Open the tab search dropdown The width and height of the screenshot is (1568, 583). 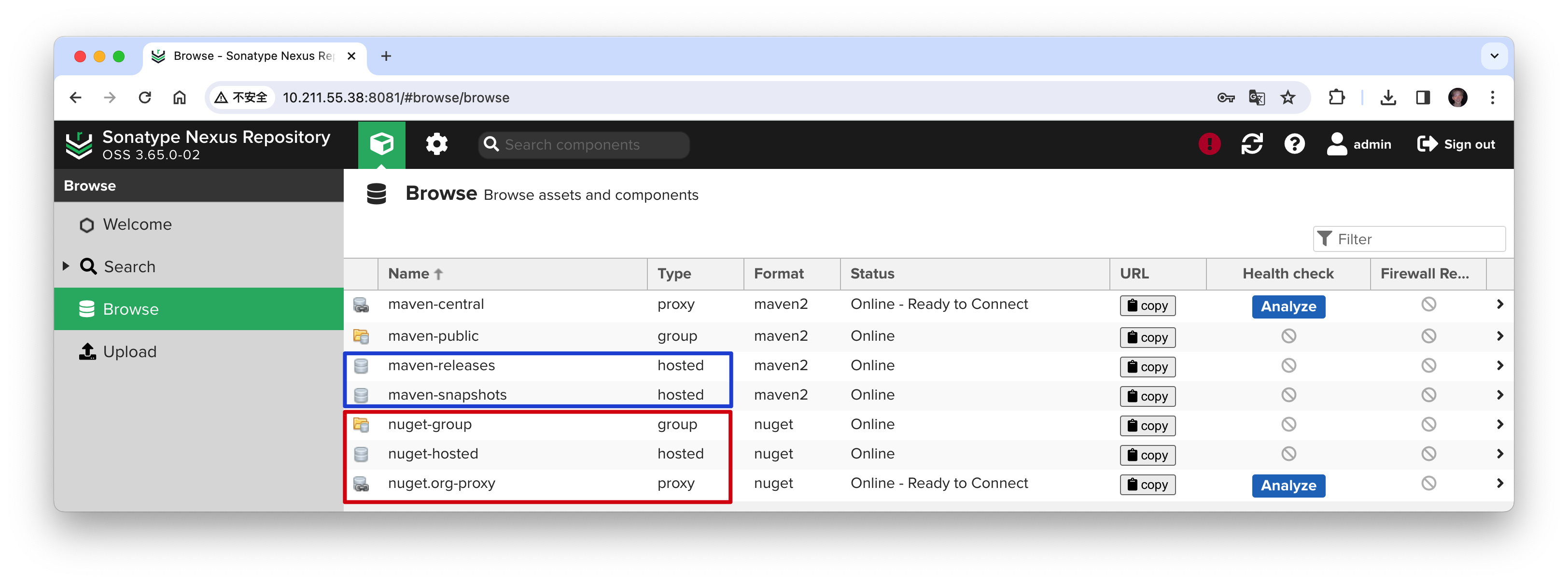[x=1494, y=56]
